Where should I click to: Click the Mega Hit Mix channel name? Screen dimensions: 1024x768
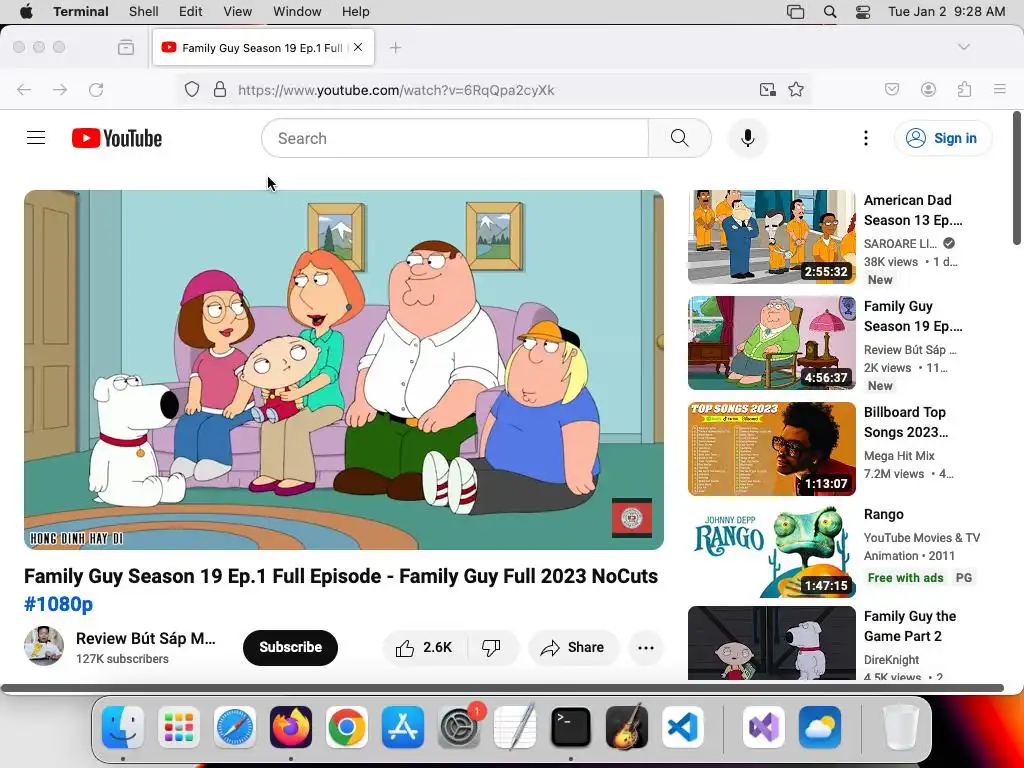899,455
